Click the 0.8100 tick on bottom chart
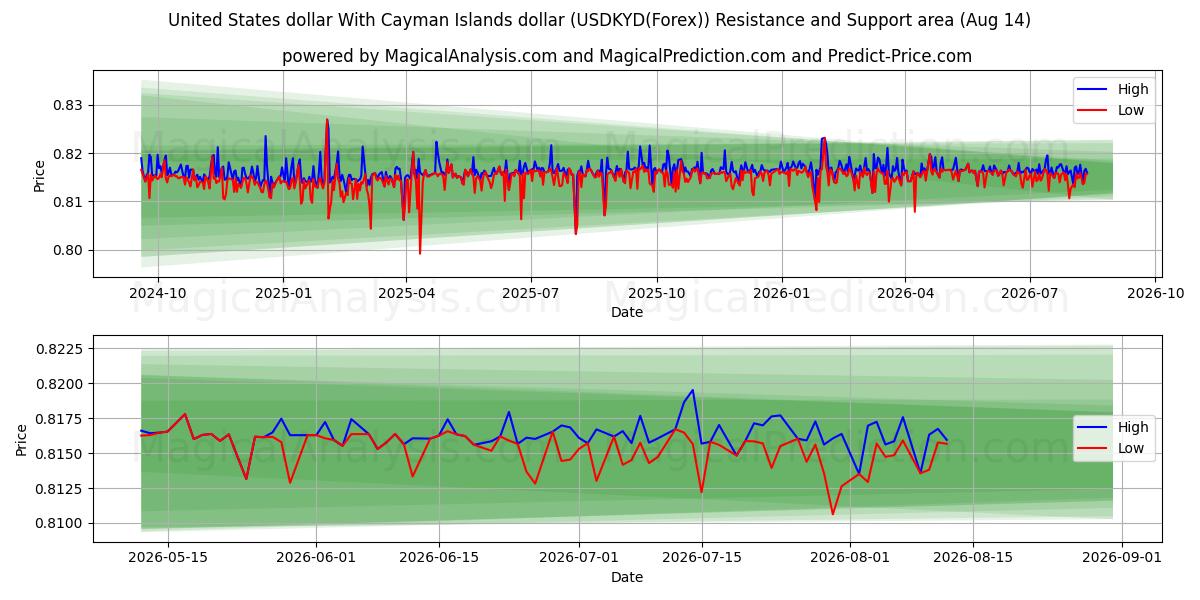 click(x=62, y=524)
